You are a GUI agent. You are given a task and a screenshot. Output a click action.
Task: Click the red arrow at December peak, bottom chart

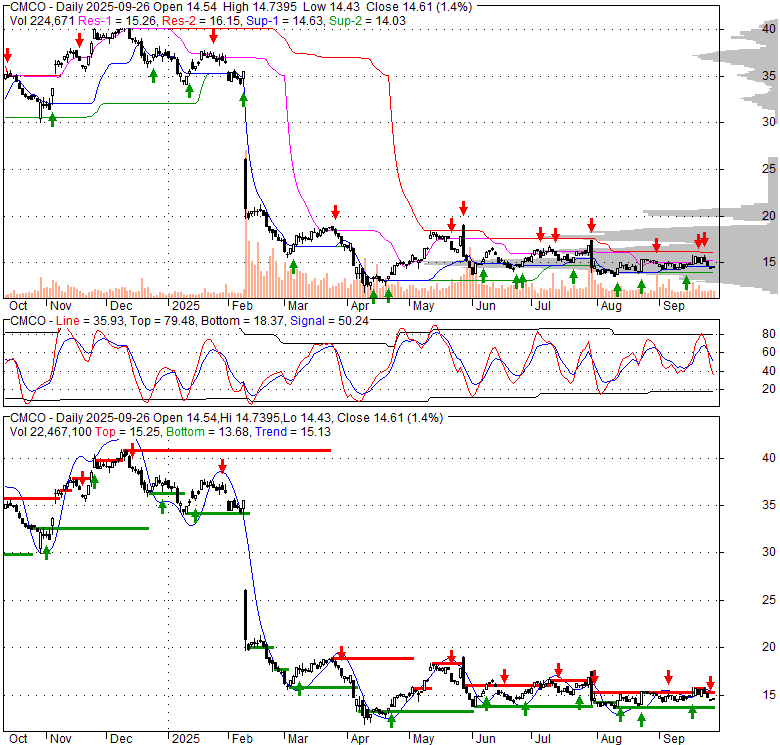(x=132, y=449)
